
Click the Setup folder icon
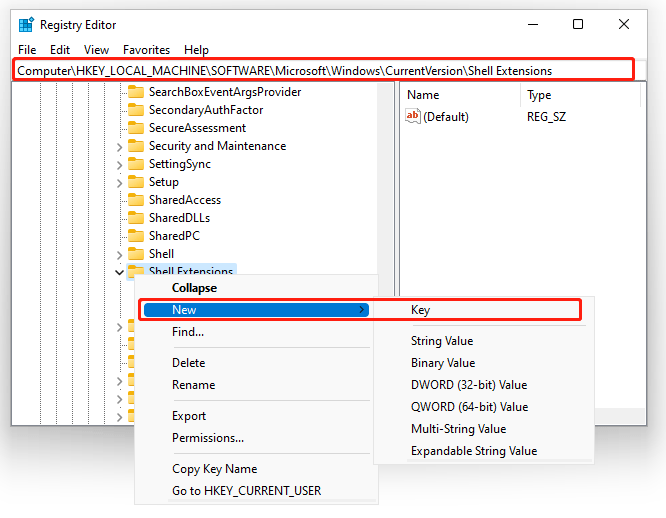tap(136, 182)
